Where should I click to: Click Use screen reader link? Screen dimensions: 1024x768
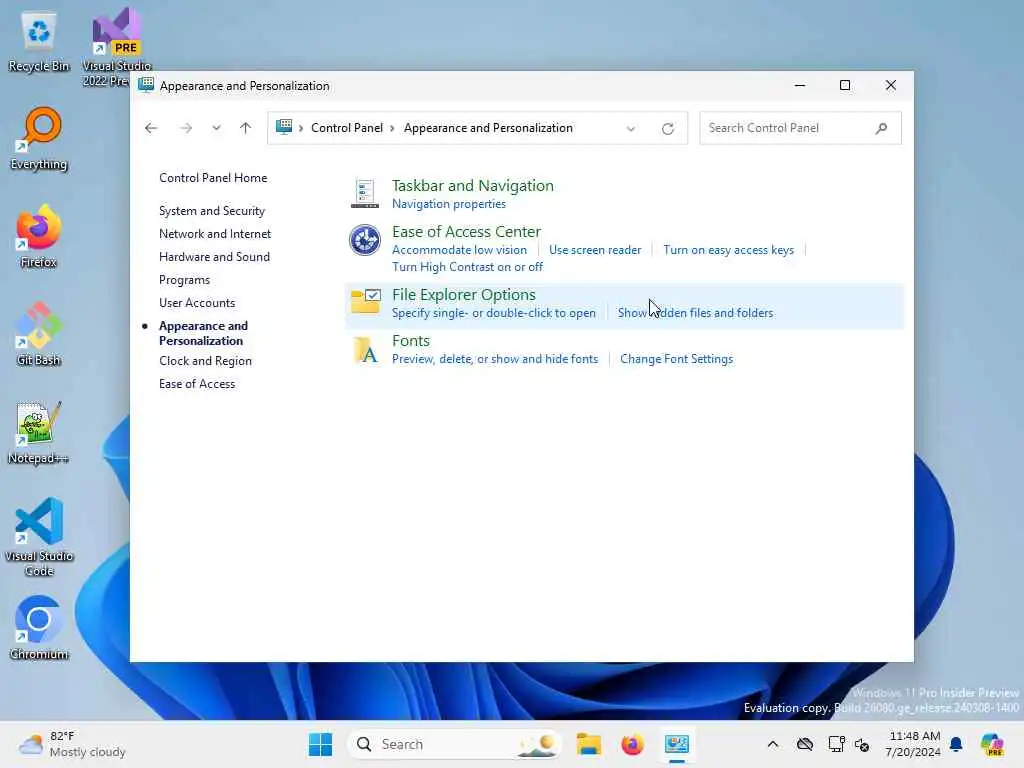(595, 249)
